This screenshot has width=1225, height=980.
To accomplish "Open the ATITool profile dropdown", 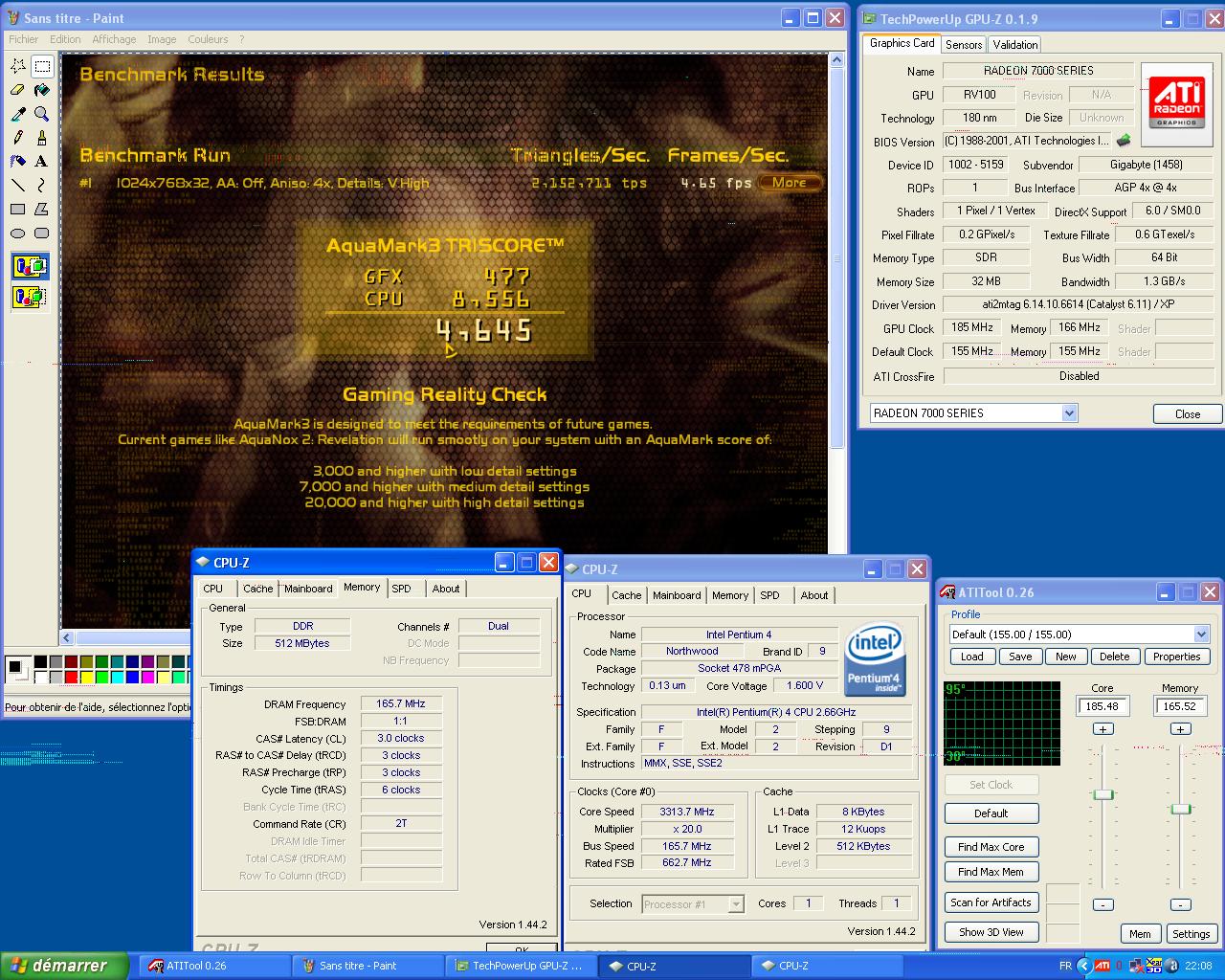I will point(1201,635).
